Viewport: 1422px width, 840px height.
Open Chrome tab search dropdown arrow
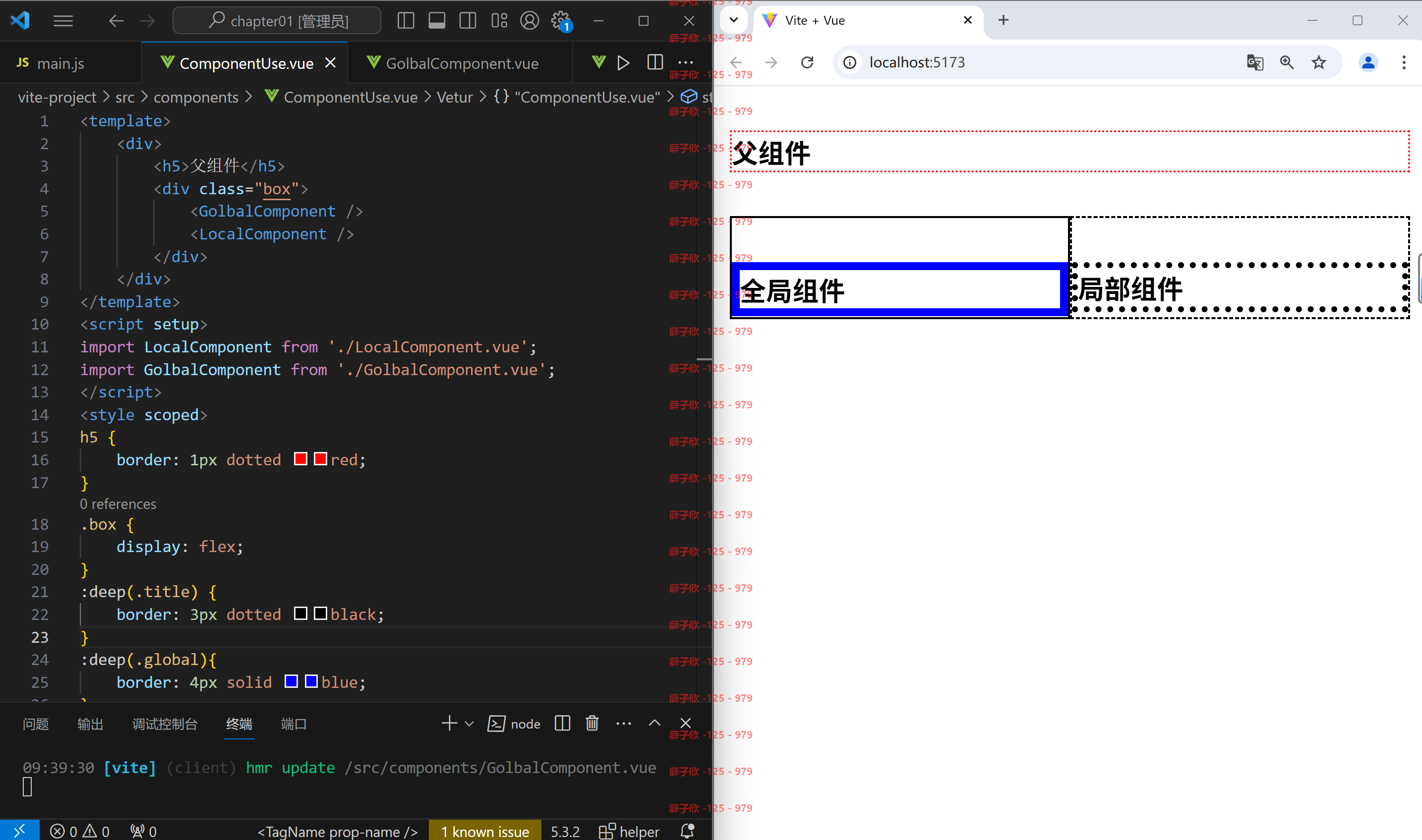pyautogui.click(x=733, y=20)
